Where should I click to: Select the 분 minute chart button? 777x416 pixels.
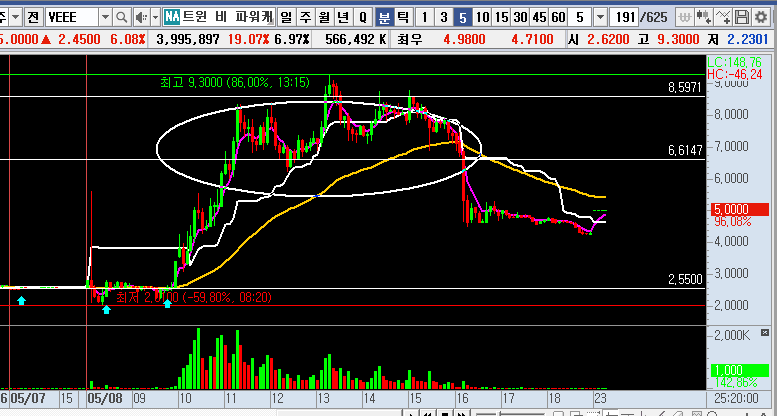[x=384, y=18]
